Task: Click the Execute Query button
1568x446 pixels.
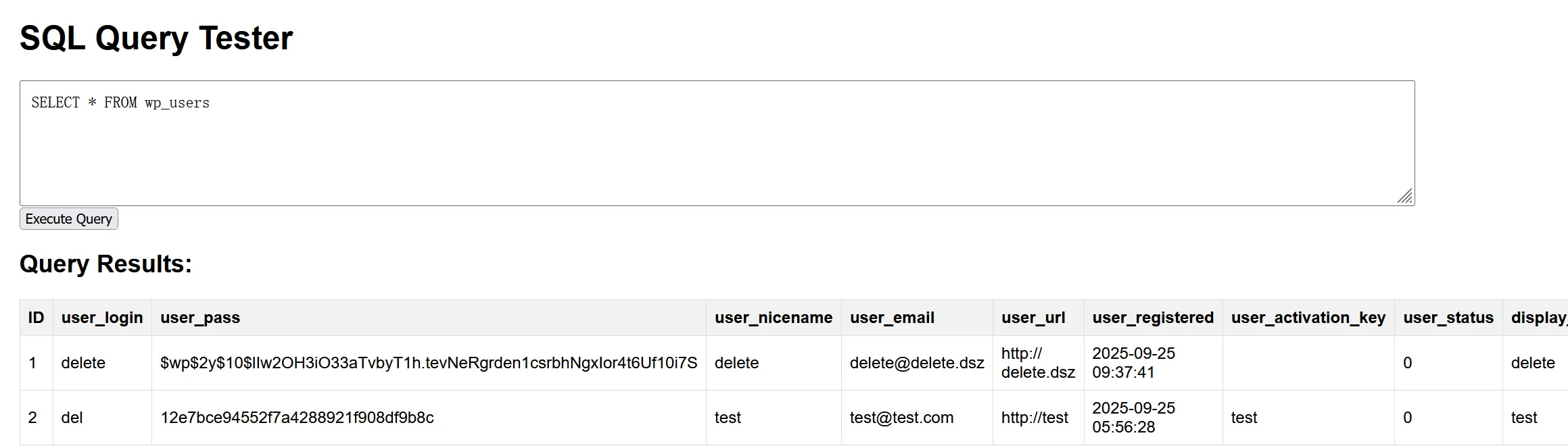Action: (x=68, y=219)
